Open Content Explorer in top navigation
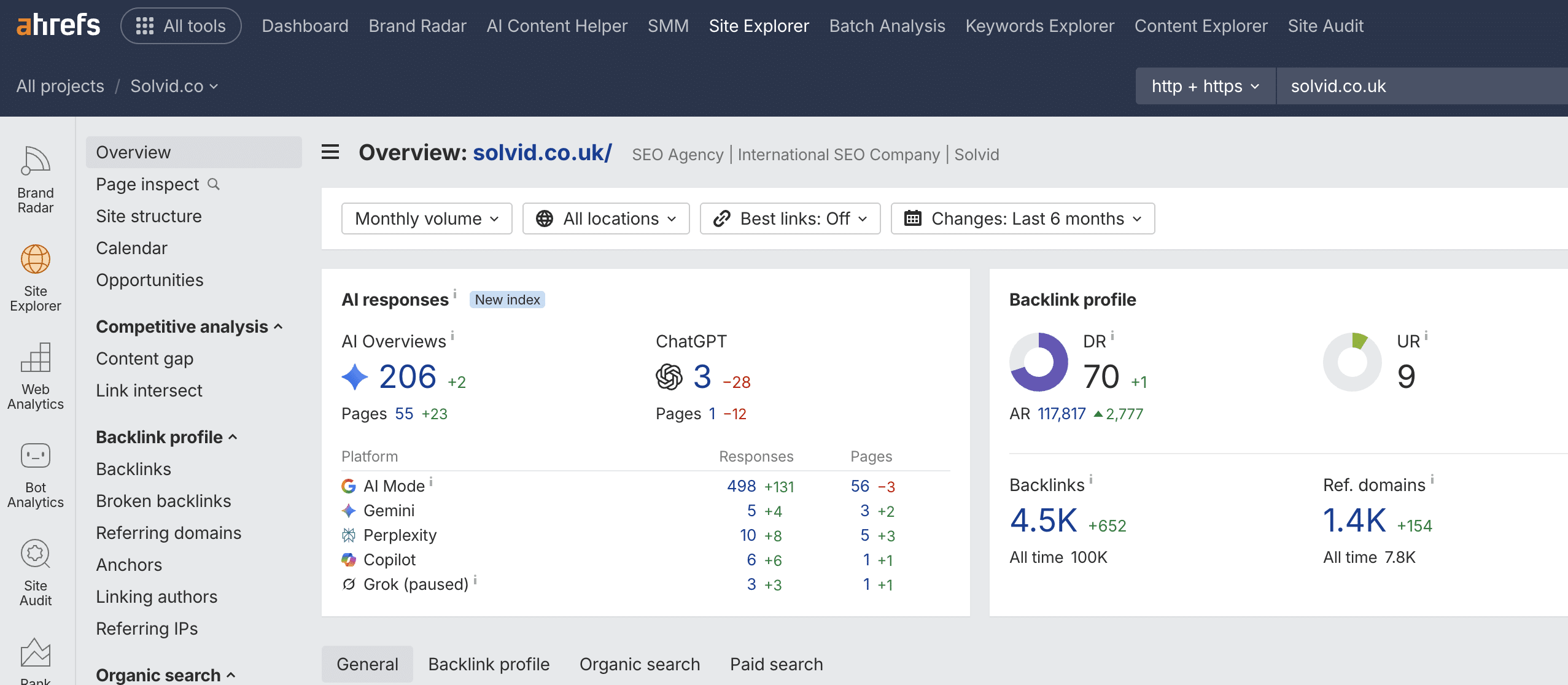The height and width of the screenshot is (685, 1568). (x=1201, y=26)
